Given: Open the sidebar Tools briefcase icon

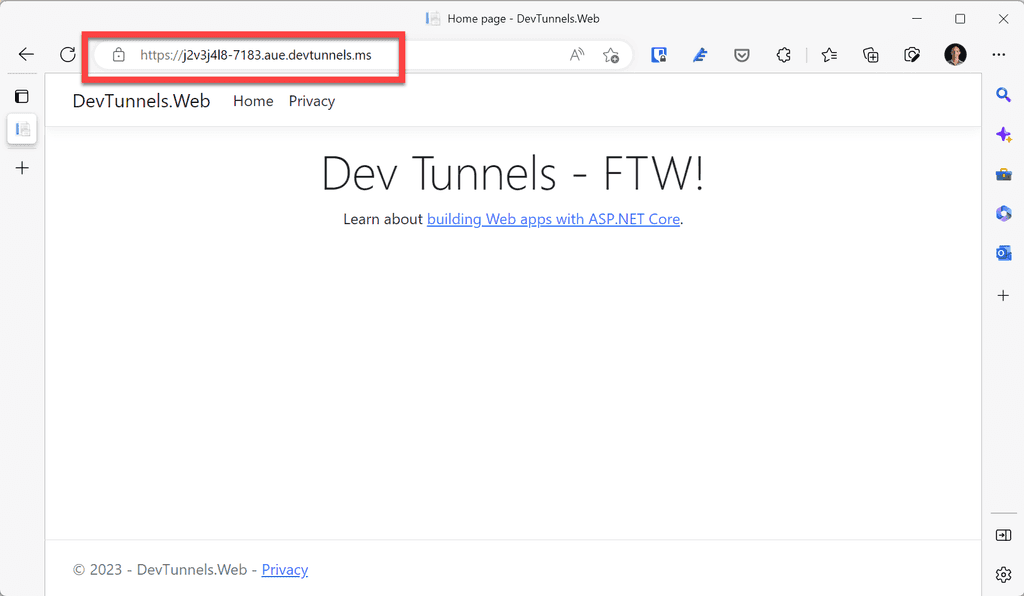Looking at the screenshot, I should (1003, 174).
